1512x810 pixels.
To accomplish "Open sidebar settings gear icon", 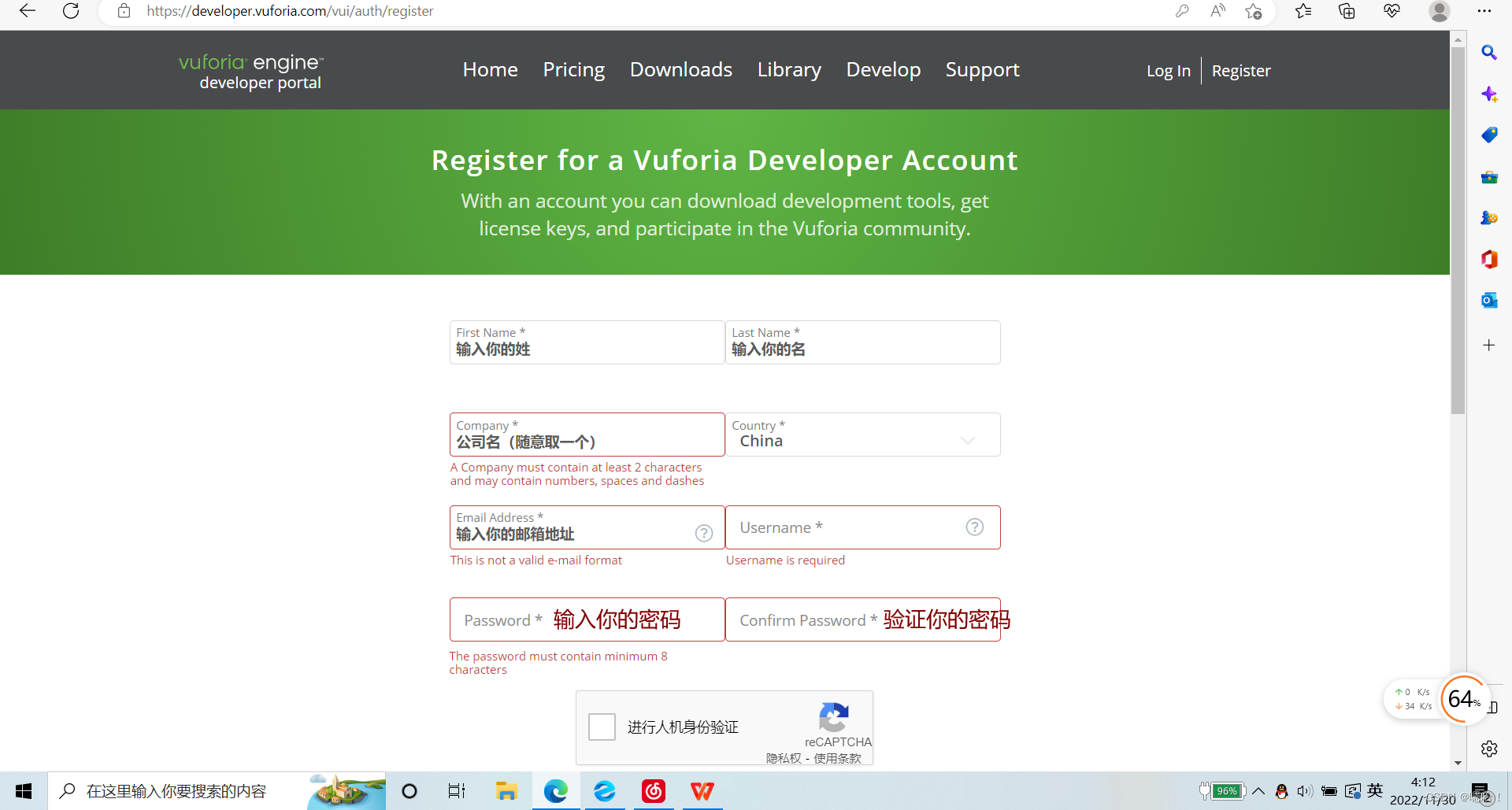I will coord(1489,749).
